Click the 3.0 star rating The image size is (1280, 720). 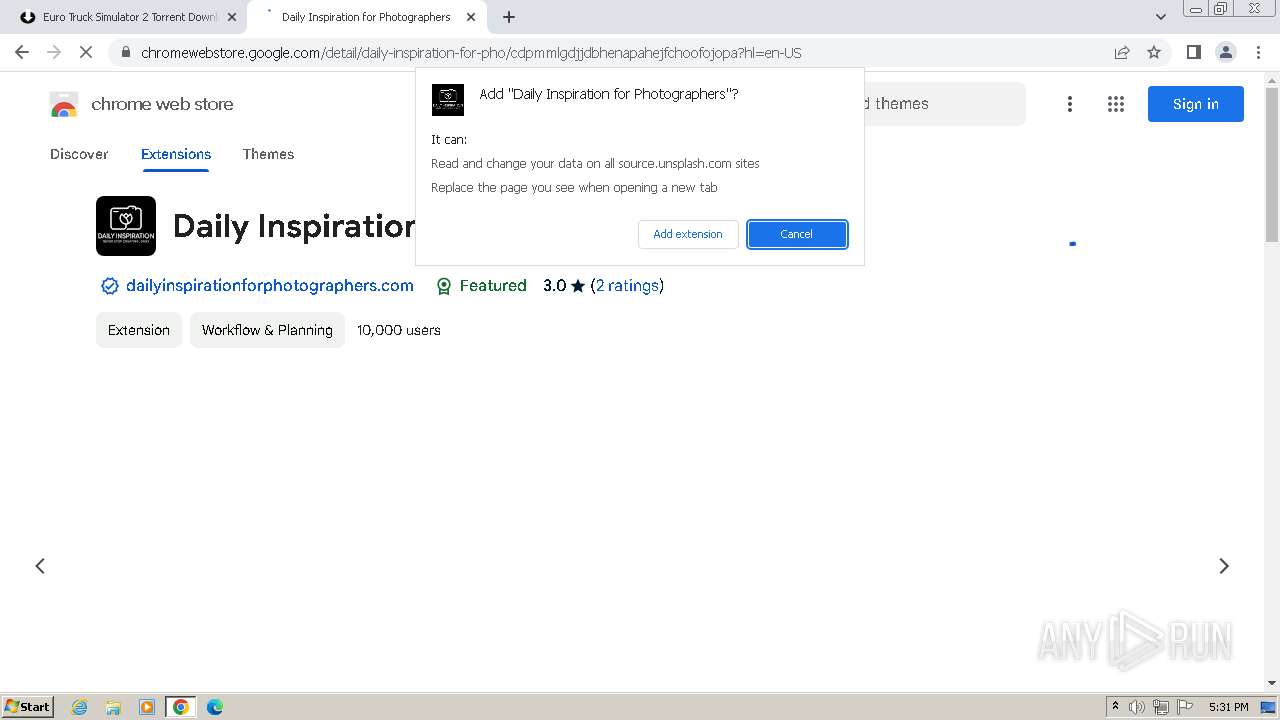(564, 286)
